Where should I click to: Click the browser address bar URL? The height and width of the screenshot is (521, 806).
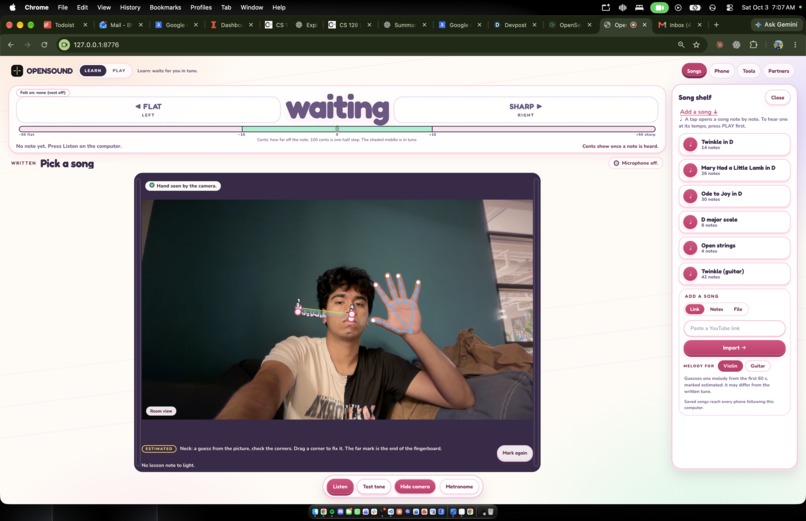click(96, 45)
